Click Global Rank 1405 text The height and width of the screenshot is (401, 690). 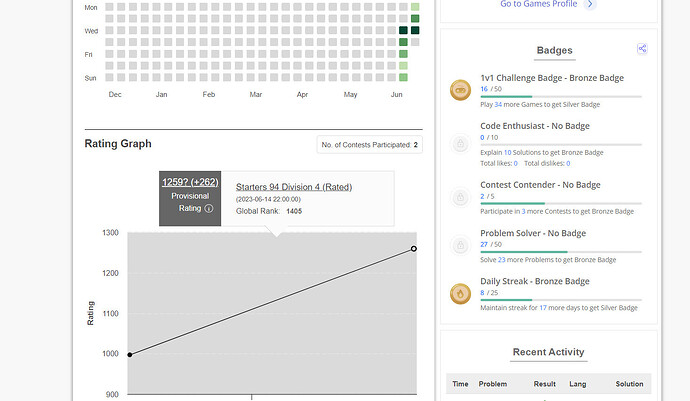[269, 211]
